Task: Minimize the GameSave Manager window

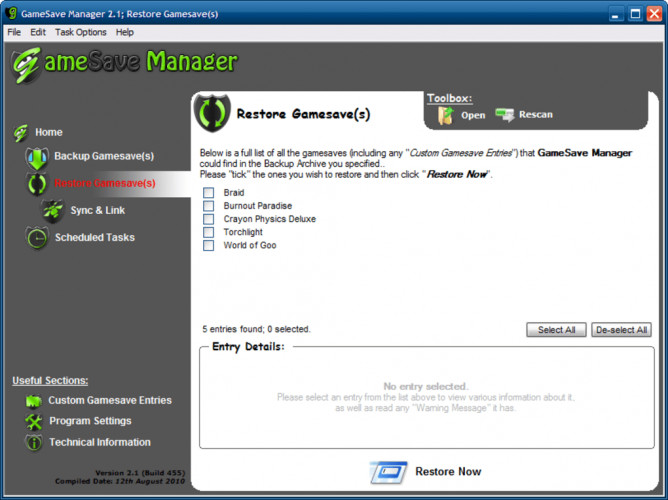Action: [x=615, y=14]
